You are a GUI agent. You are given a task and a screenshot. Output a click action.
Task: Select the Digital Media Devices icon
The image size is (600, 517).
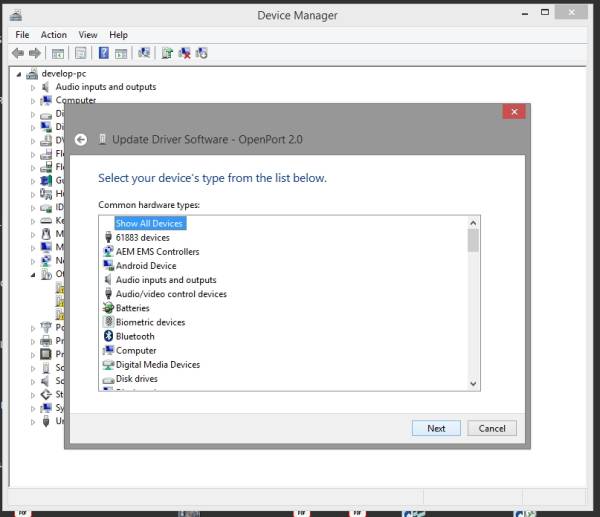click(x=108, y=364)
